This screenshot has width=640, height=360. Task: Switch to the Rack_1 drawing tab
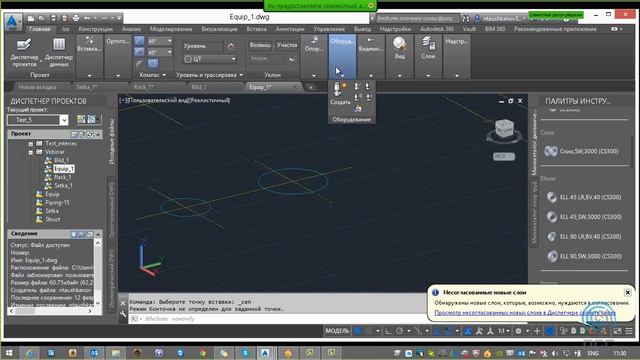pyautogui.click(x=143, y=87)
